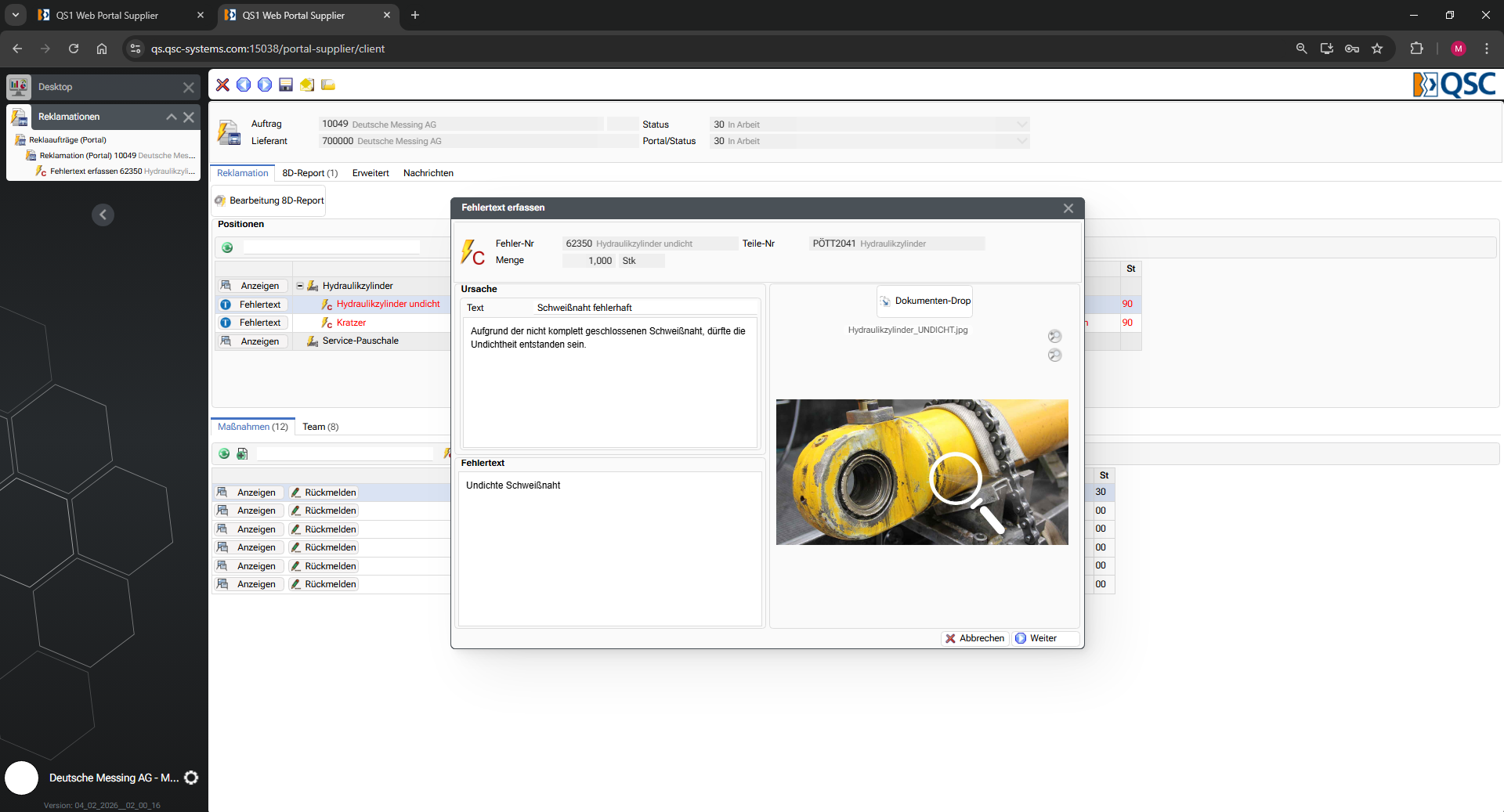The height and width of the screenshot is (812, 1504).
Task: Close the Reklamationen sidebar panel
Action: 189,117
